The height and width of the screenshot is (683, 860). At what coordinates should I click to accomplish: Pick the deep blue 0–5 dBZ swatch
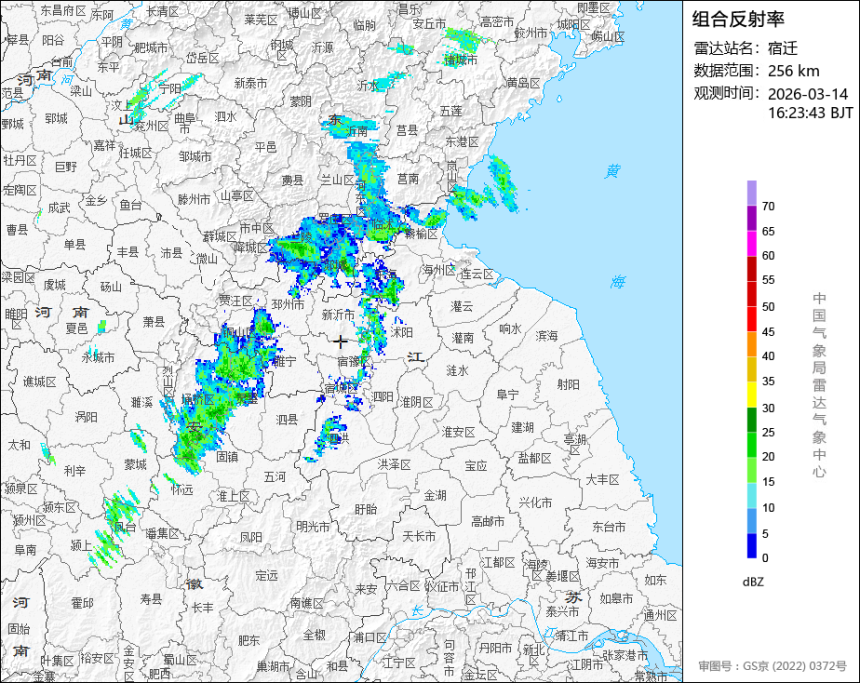(x=751, y=546)
